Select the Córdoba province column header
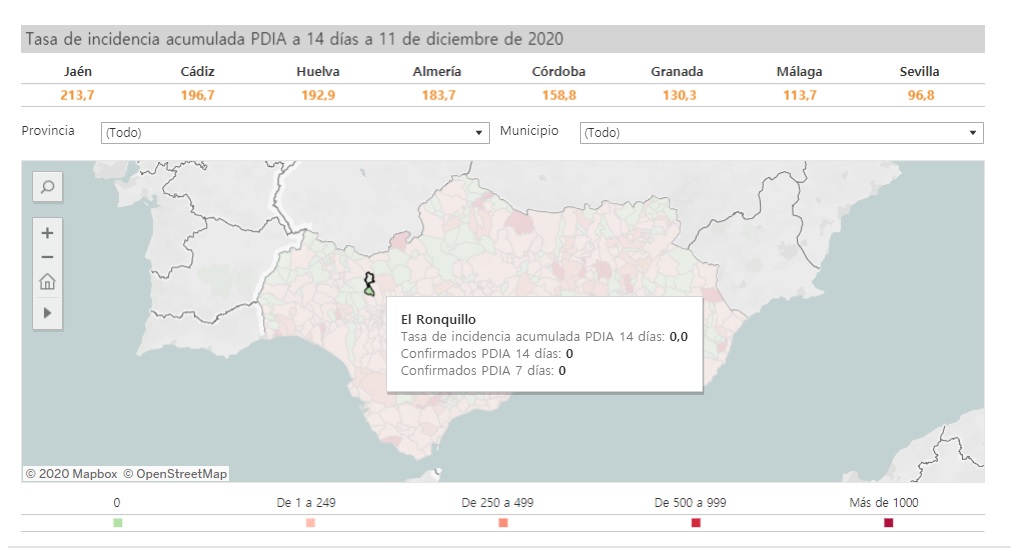The image size is (1011, 549). 558,72
